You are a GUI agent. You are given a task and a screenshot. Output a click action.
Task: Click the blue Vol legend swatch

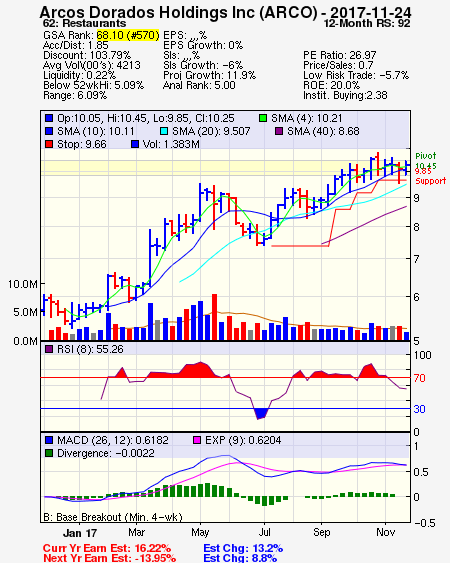tap(135, 144)
